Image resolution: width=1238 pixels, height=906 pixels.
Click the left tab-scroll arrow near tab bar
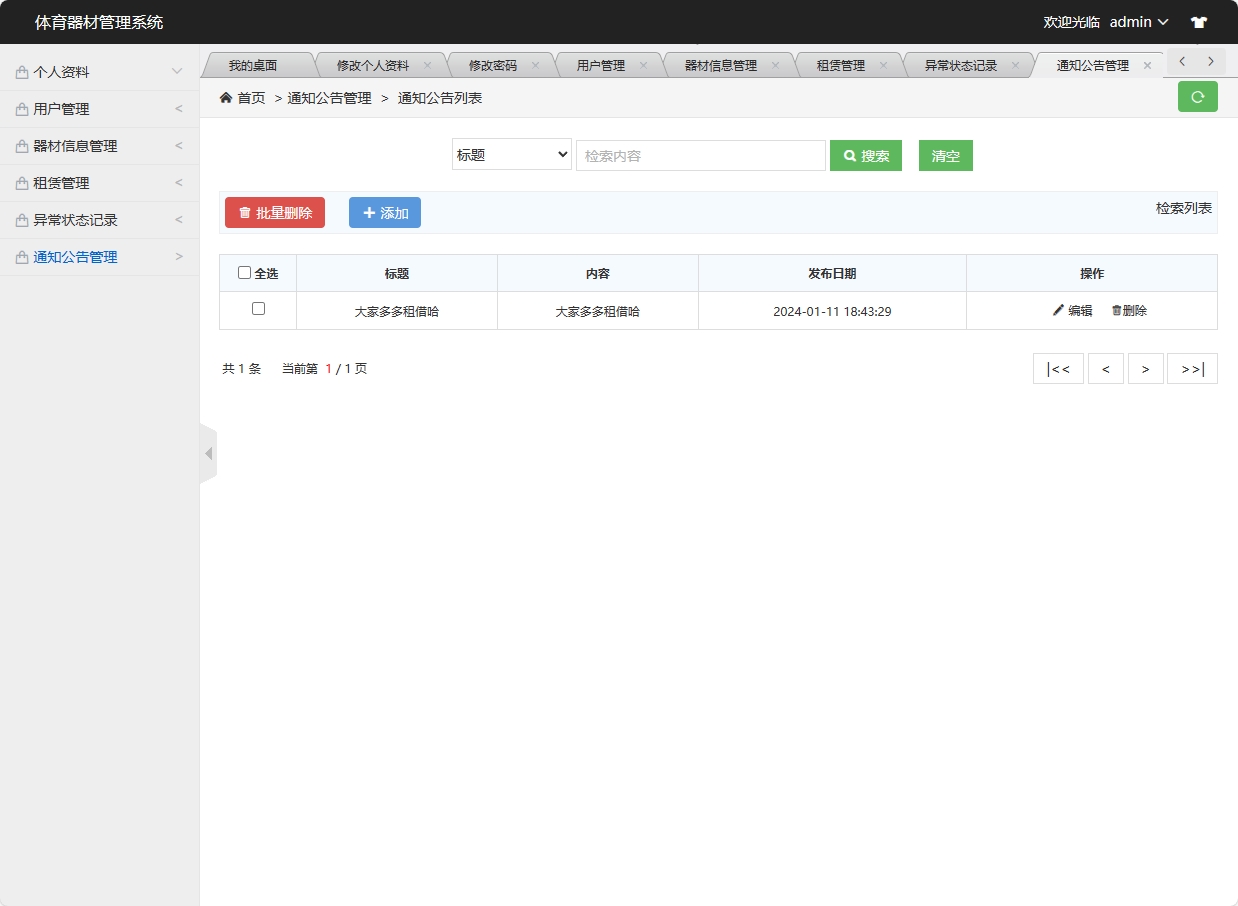1181,61
